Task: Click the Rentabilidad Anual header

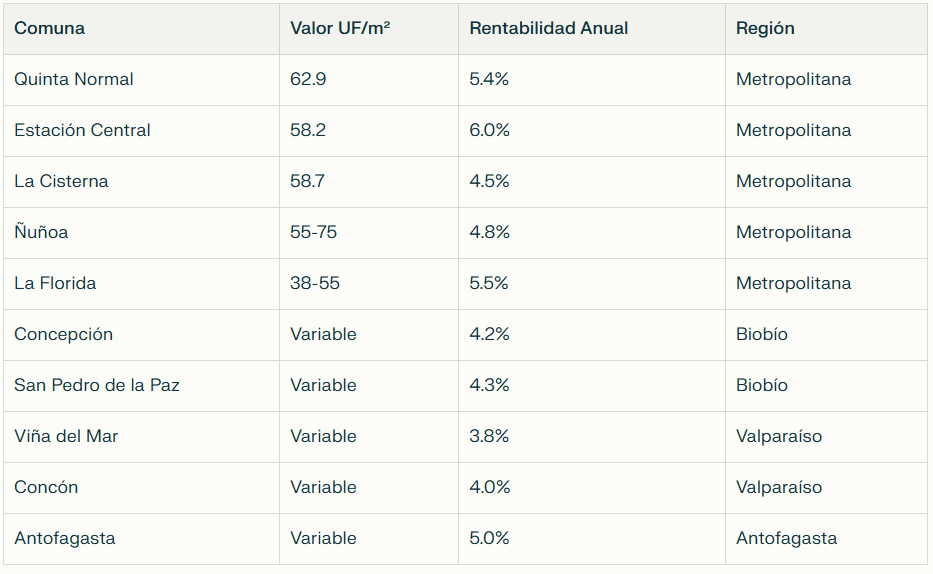Action: (x=549, y=28)
